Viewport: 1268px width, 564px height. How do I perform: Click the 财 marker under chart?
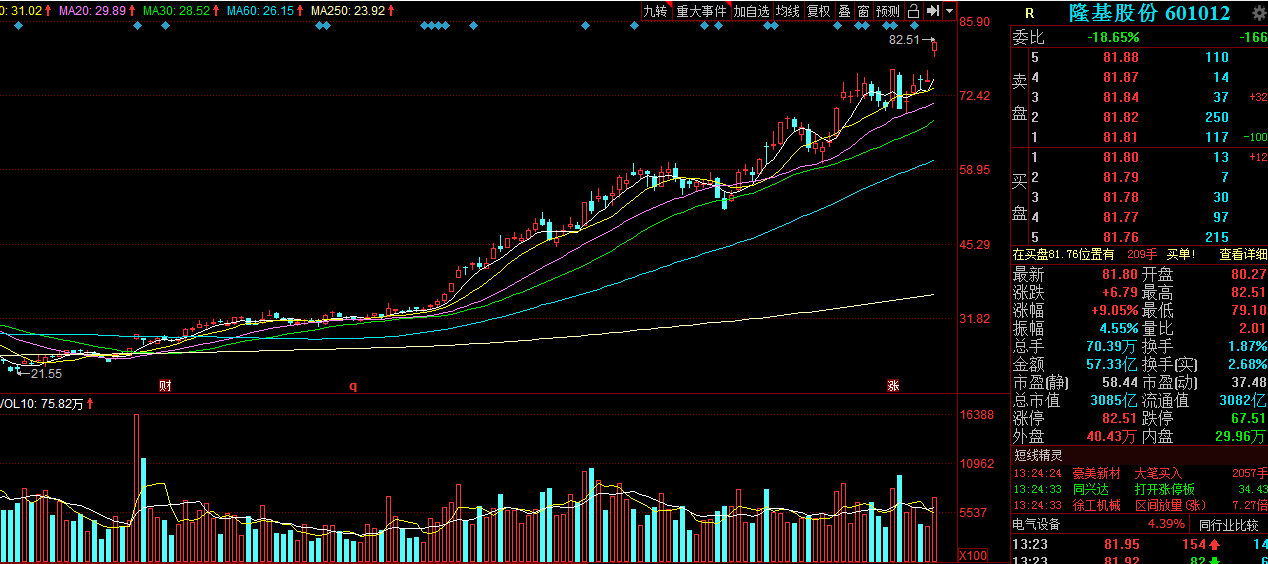[165, 385]
